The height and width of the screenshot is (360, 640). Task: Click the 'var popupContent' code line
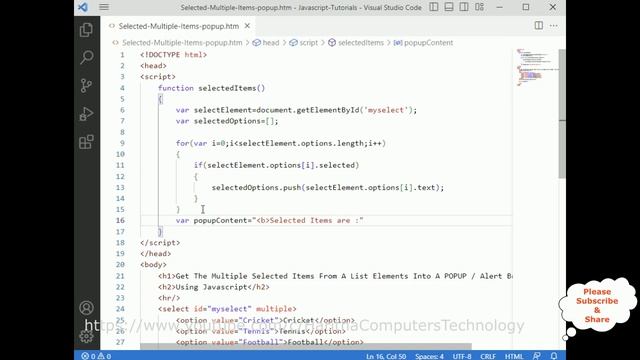[269, 220]
